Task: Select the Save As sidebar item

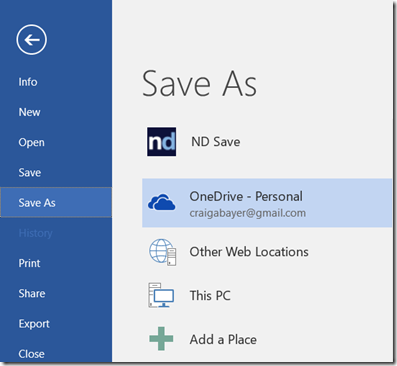Action: (56, 202)
